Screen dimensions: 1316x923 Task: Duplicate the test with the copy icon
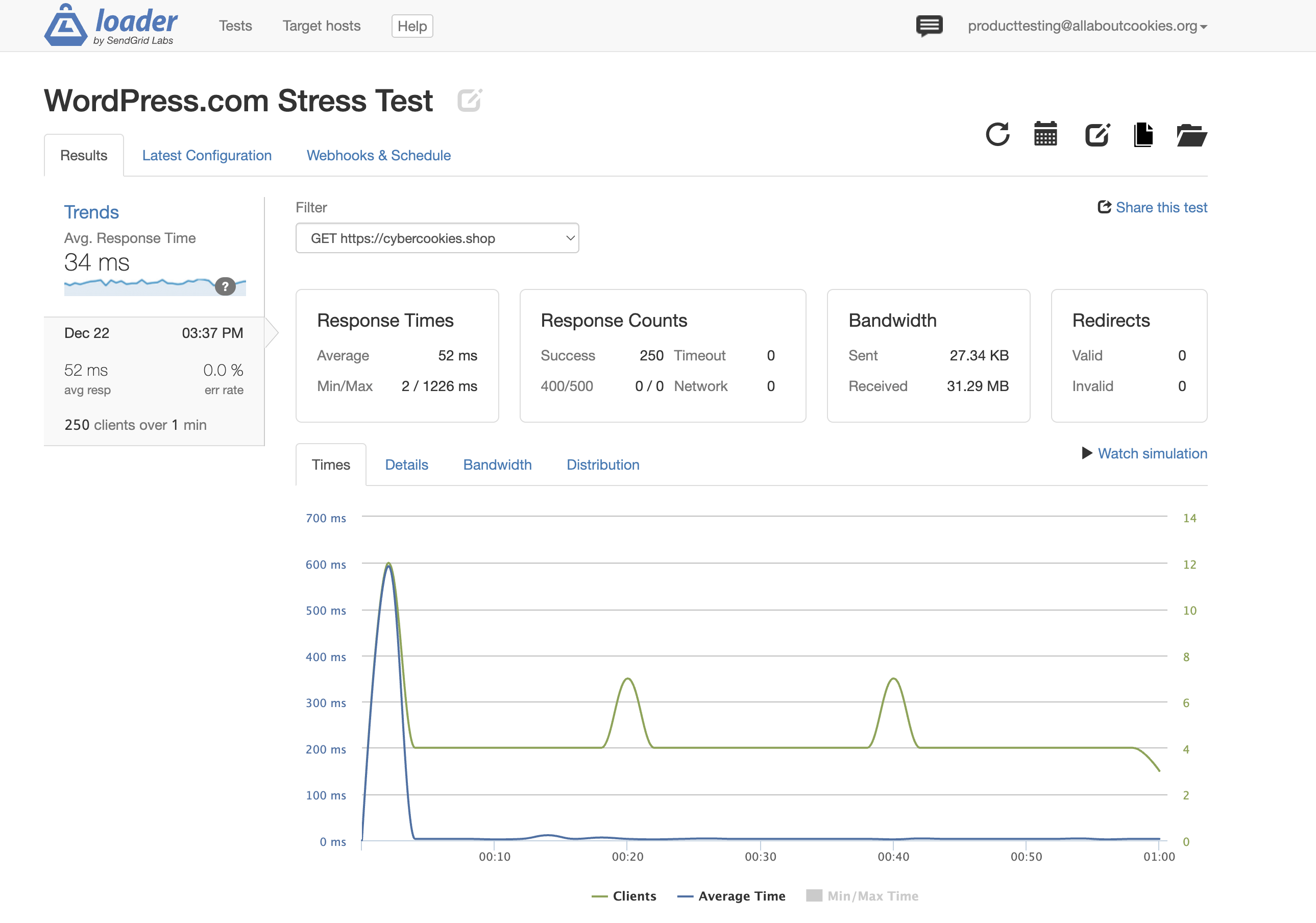tap(1143, 134)
